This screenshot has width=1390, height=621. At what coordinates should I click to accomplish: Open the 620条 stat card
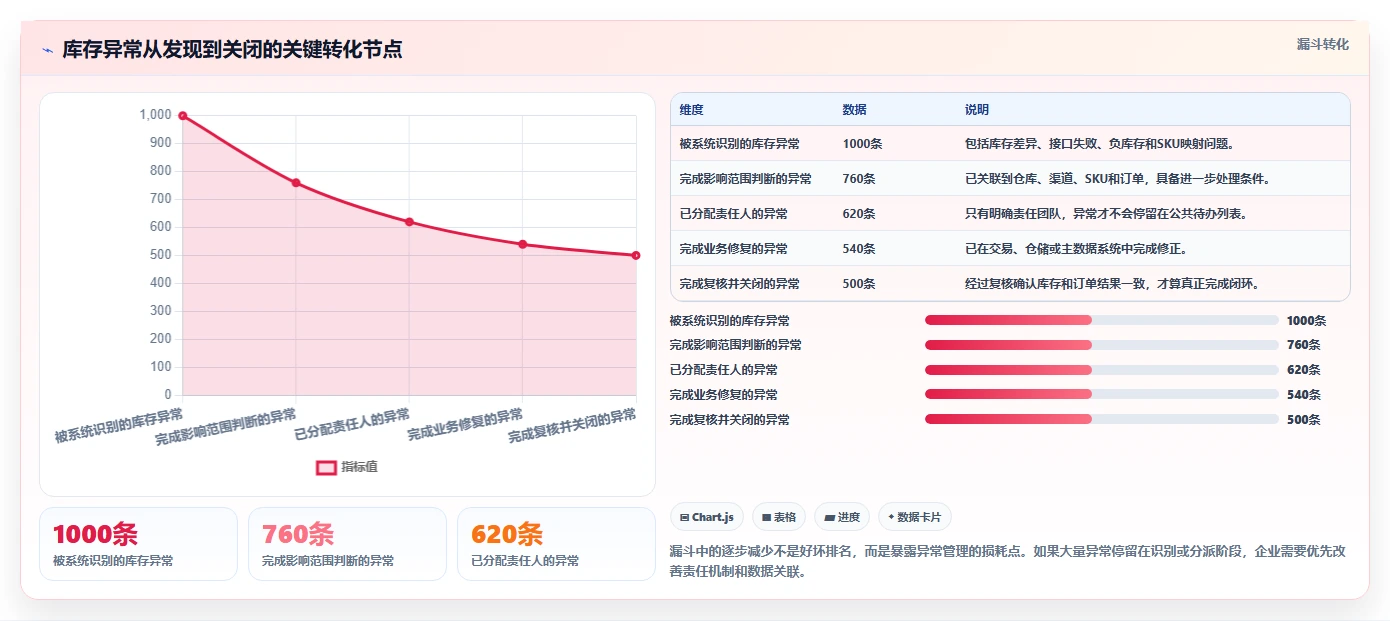tap(556, 544)
